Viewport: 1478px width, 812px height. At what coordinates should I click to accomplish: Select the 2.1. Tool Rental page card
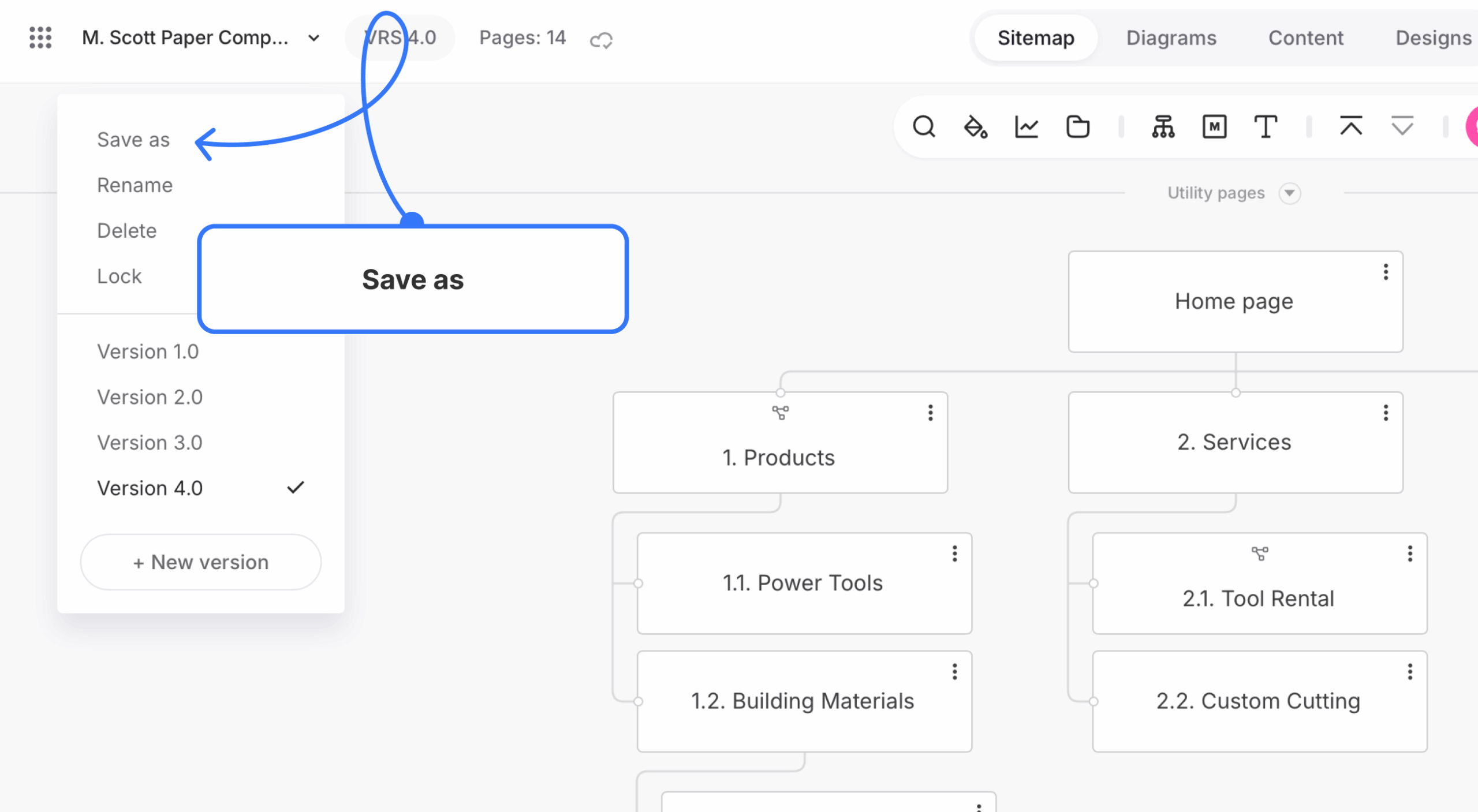click(x=1260, y=583)
